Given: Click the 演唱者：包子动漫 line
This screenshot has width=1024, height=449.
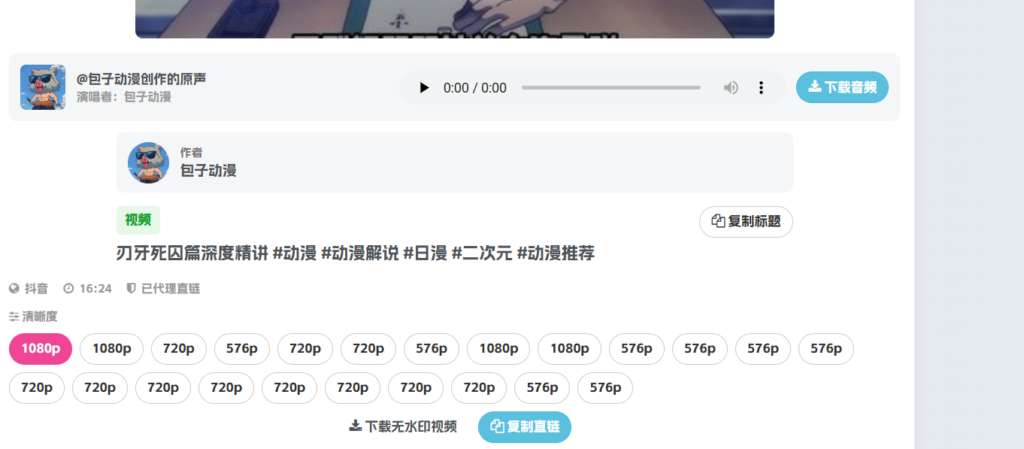Looking at the screenshot, I should (x=123, y=97).
